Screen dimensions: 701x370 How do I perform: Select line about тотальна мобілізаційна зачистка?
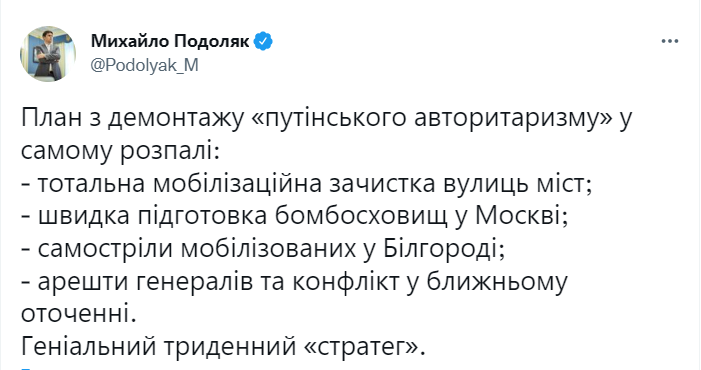pos(307,185)
